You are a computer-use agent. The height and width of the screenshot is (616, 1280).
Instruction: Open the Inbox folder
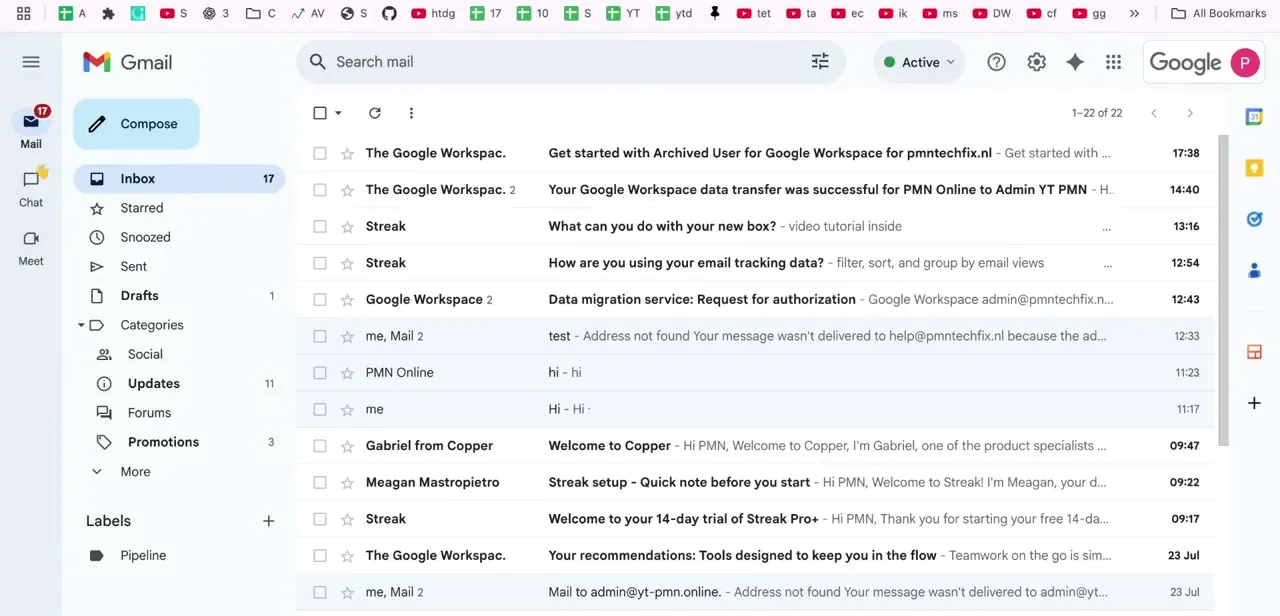point(179,179)
